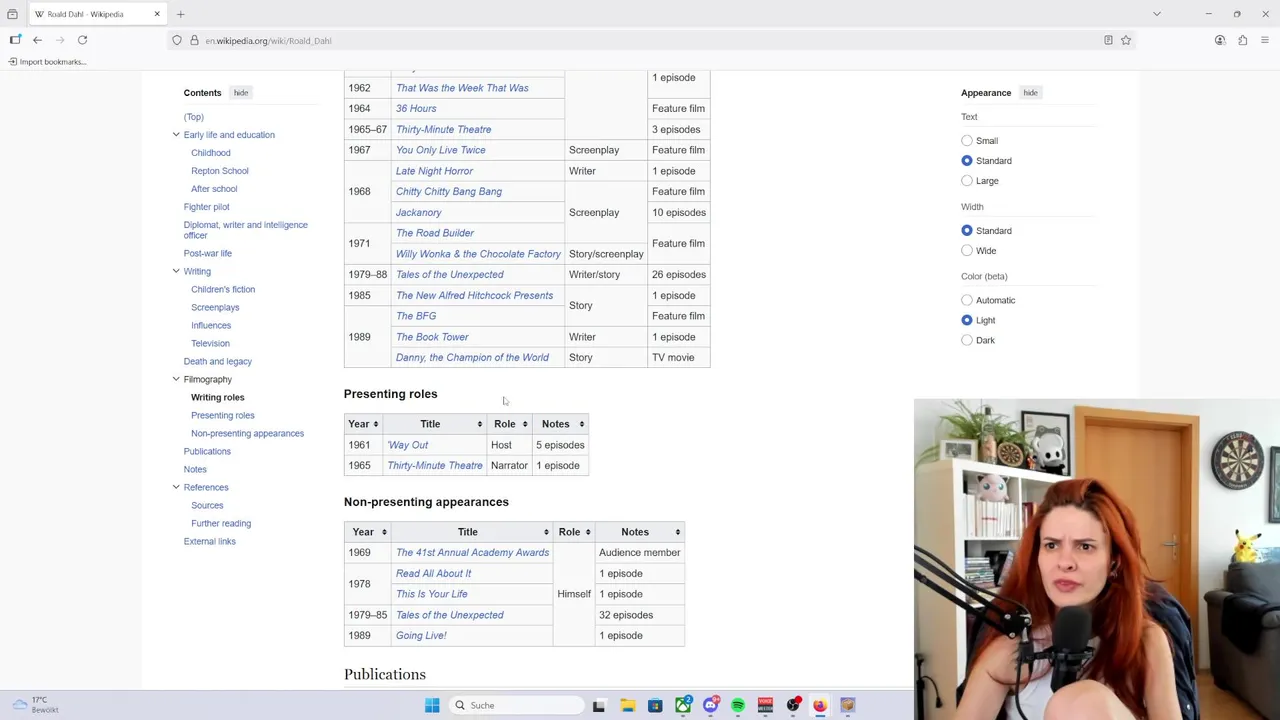Viewport: 1280px width, 720px height.
Task: Open The 41st Annual Academy Awards link
Action: 472,553
